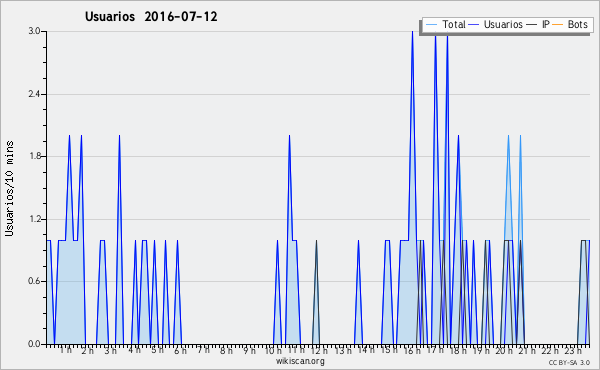The width and height of the screenshot is (600, 370).
Task: Click the '16 h' x-axis label
Action: click(412, 351)
